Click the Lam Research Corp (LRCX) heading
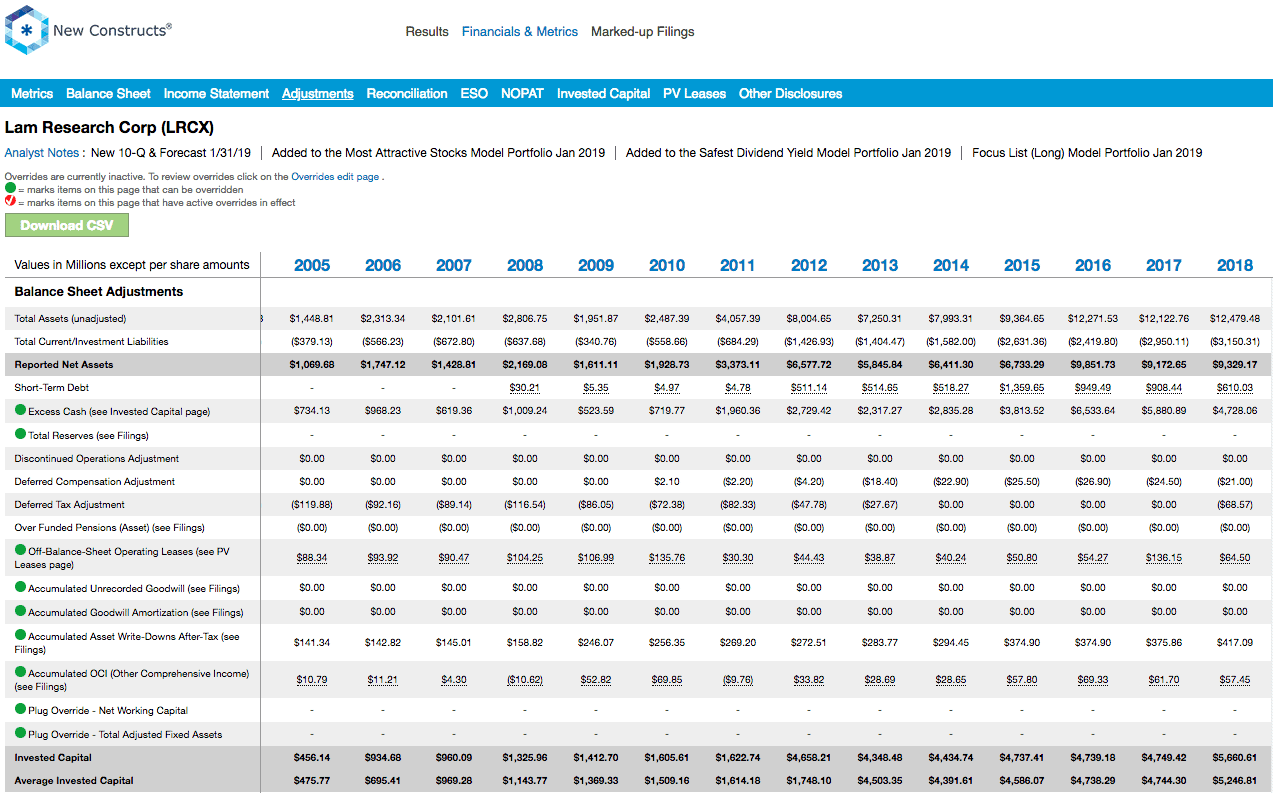 pos(109,128)
